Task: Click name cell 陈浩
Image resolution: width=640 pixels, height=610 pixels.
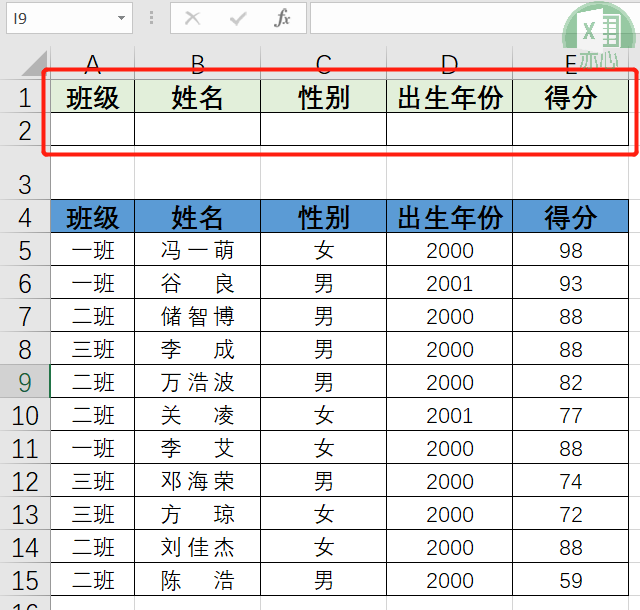Action: click(198, 580)
